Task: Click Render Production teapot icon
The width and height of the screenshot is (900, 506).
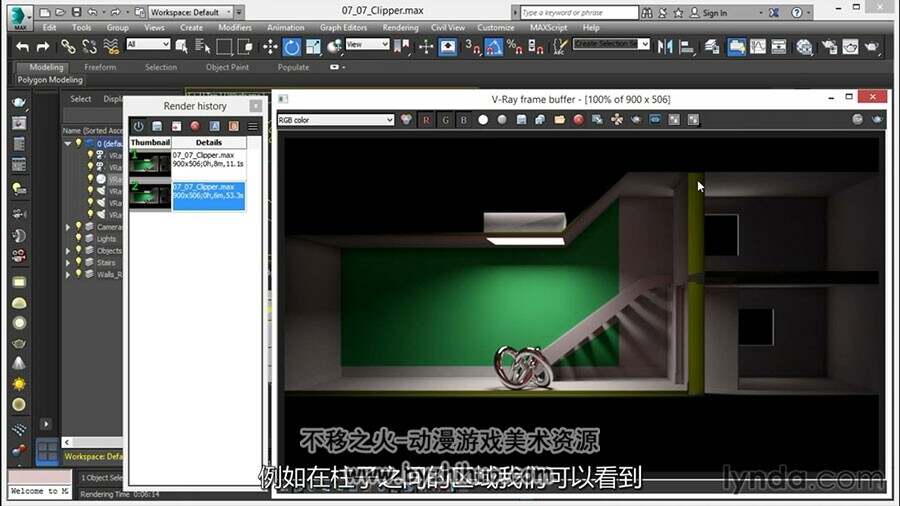Action: [872, 46]
